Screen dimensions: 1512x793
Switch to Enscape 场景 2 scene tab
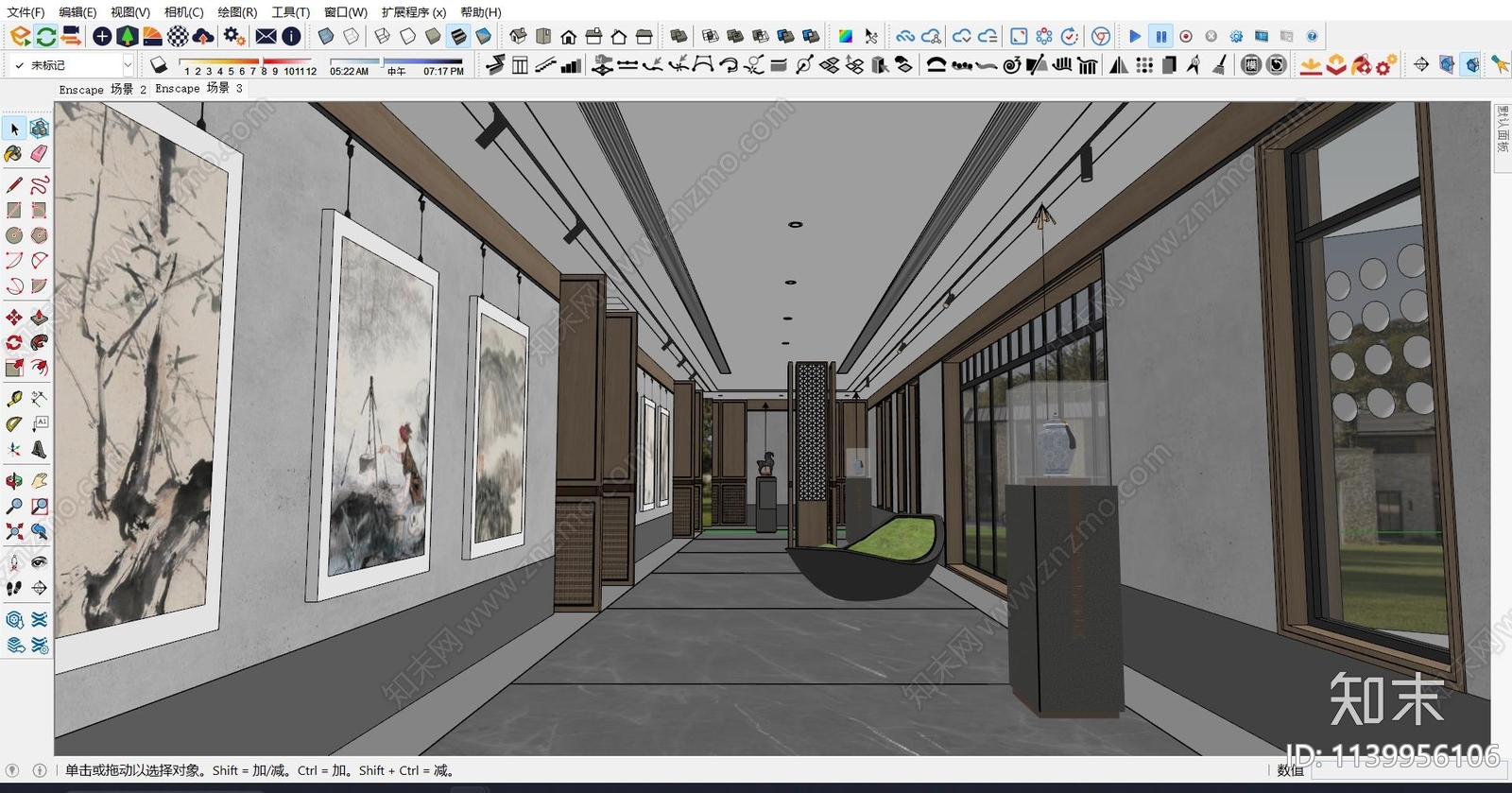coord(103,89)
